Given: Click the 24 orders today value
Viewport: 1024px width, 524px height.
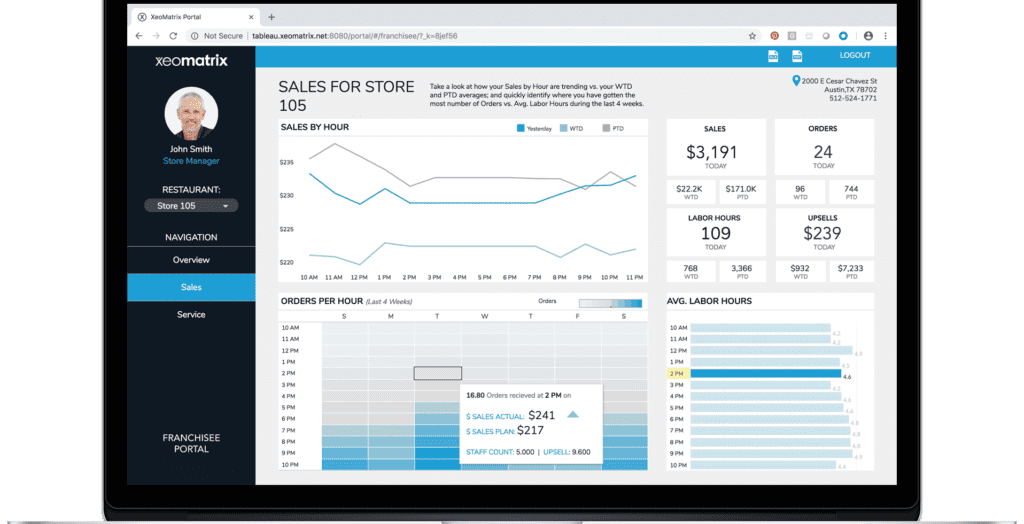Looking at the screenshot, I should (823, 152).
